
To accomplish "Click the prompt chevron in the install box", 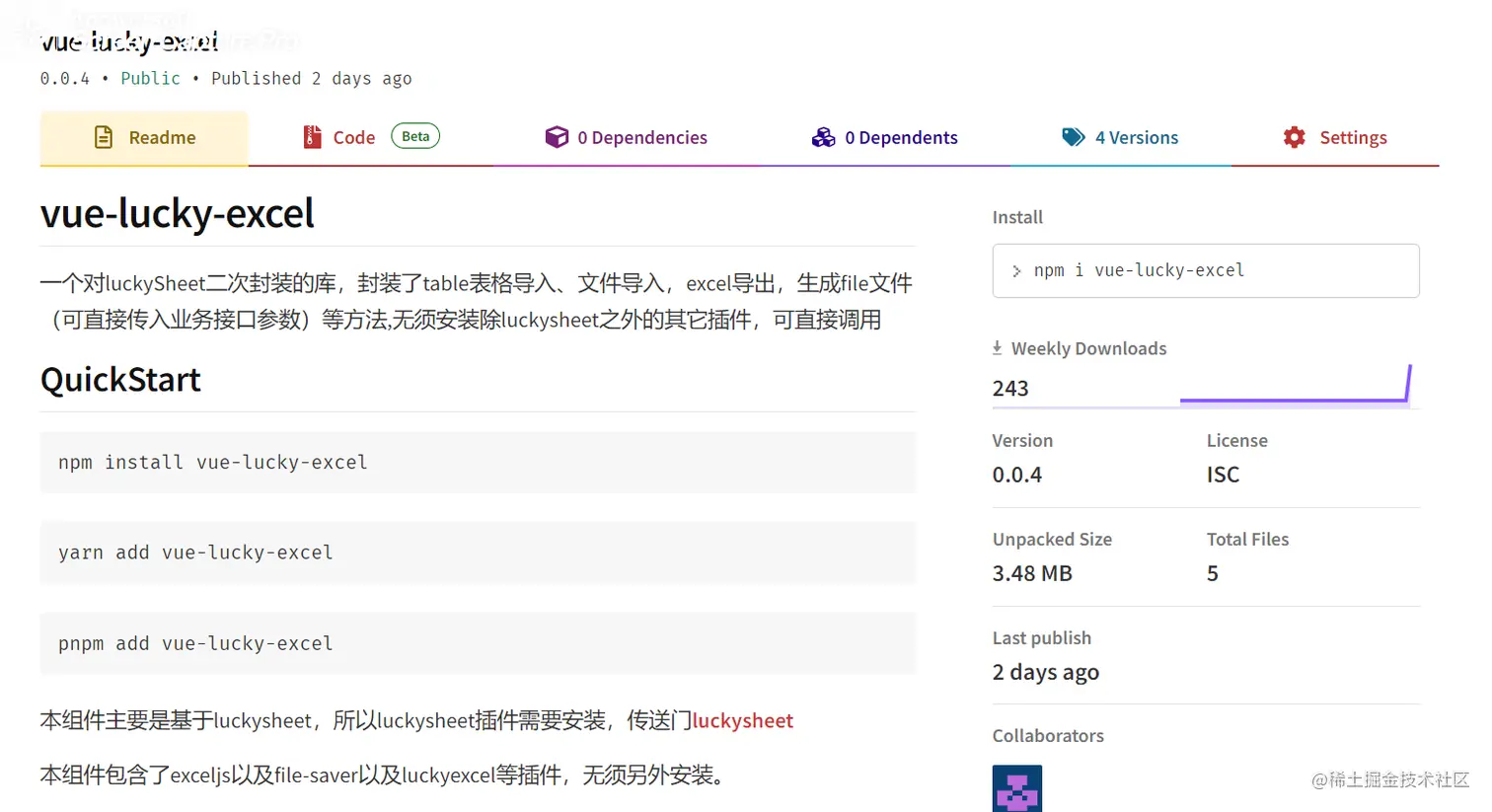I will pos(1016,270).
